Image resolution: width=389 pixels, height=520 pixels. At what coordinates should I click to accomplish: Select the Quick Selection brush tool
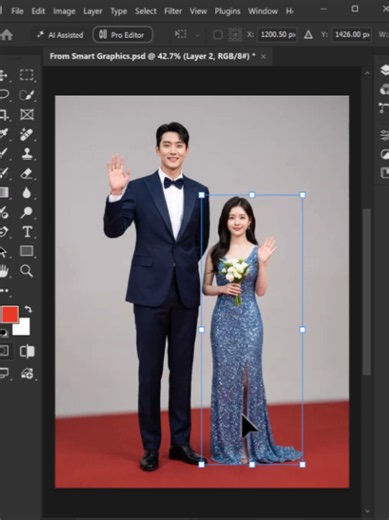(26, 95)
